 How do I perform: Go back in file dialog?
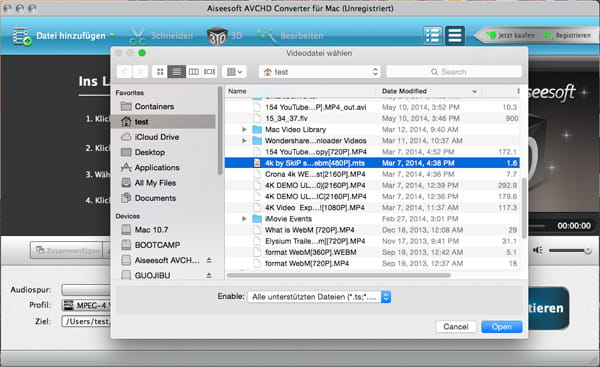coord(124,72)
